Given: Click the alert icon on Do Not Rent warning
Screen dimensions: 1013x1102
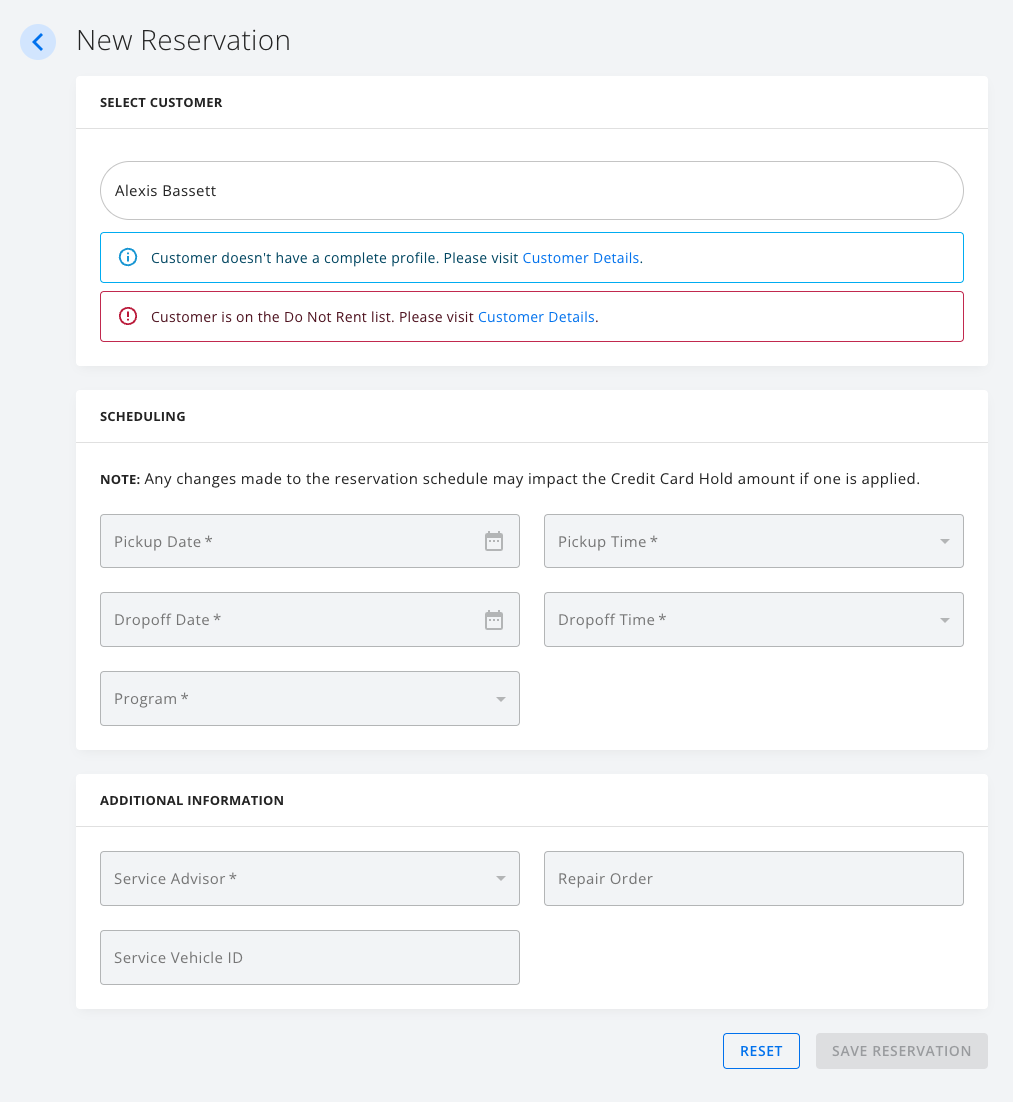Looking at the screenshot, I should click(x=127, y=316).
